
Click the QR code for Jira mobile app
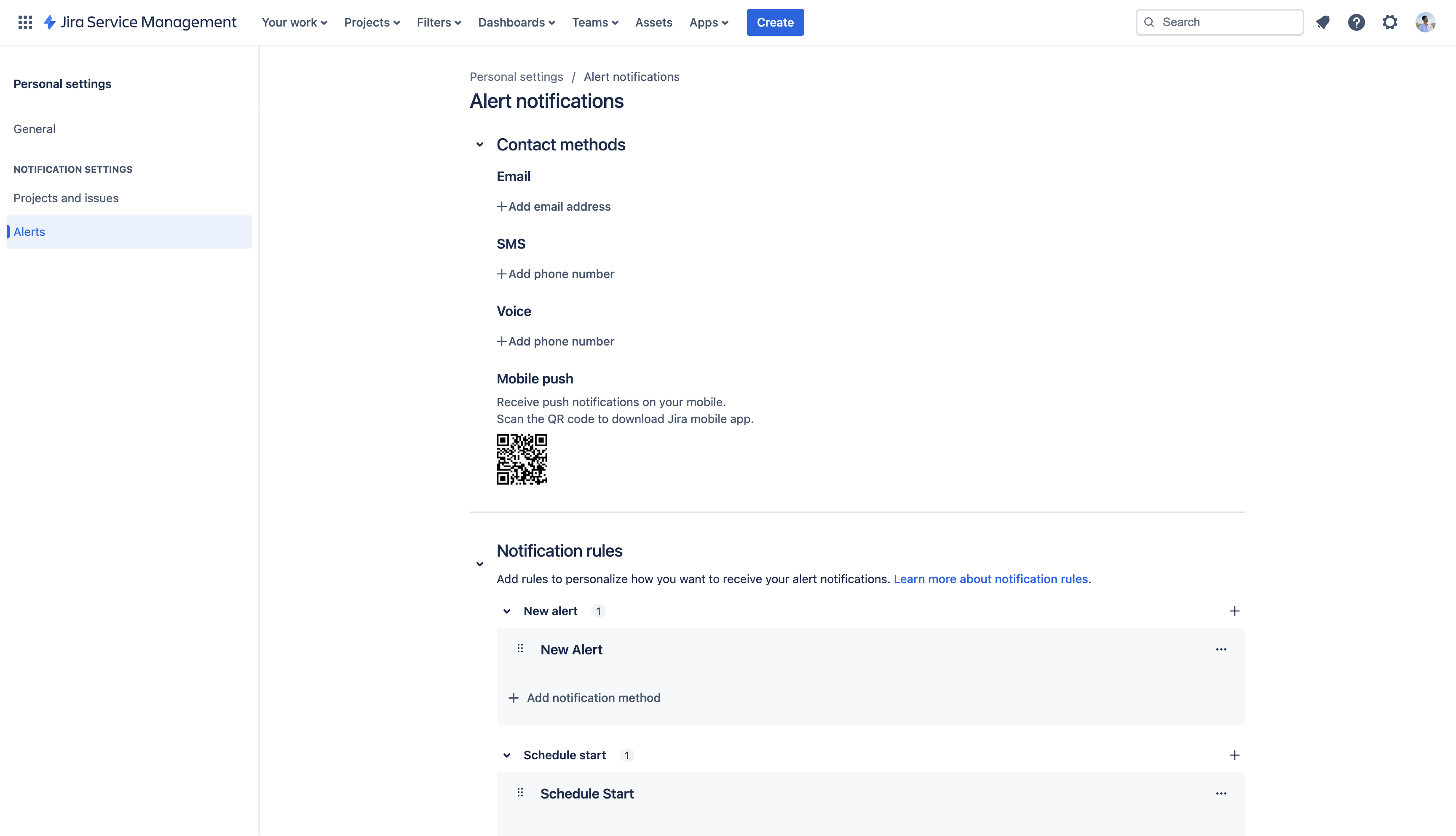click(522, 459)
